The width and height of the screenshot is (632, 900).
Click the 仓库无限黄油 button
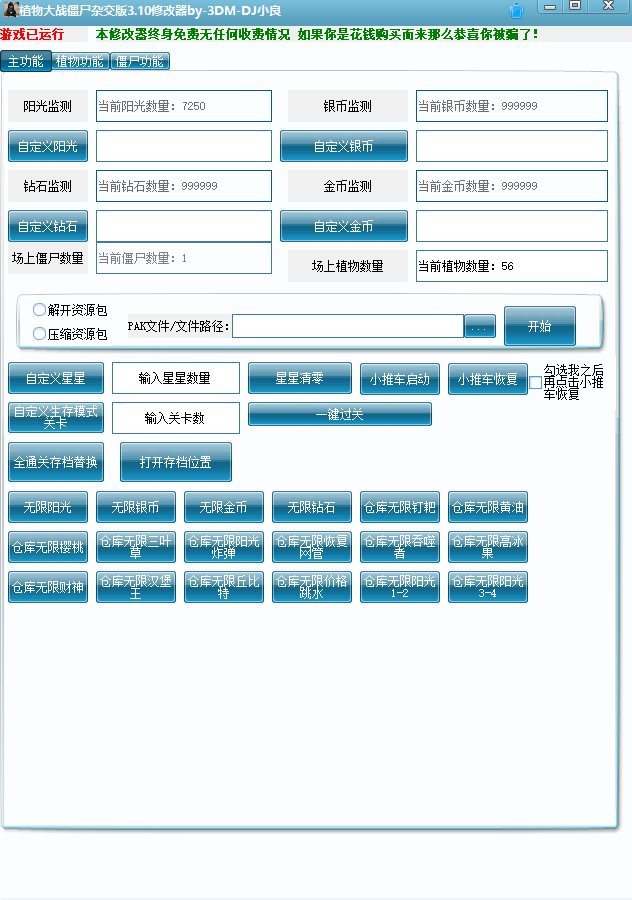[x=487, y=507]
